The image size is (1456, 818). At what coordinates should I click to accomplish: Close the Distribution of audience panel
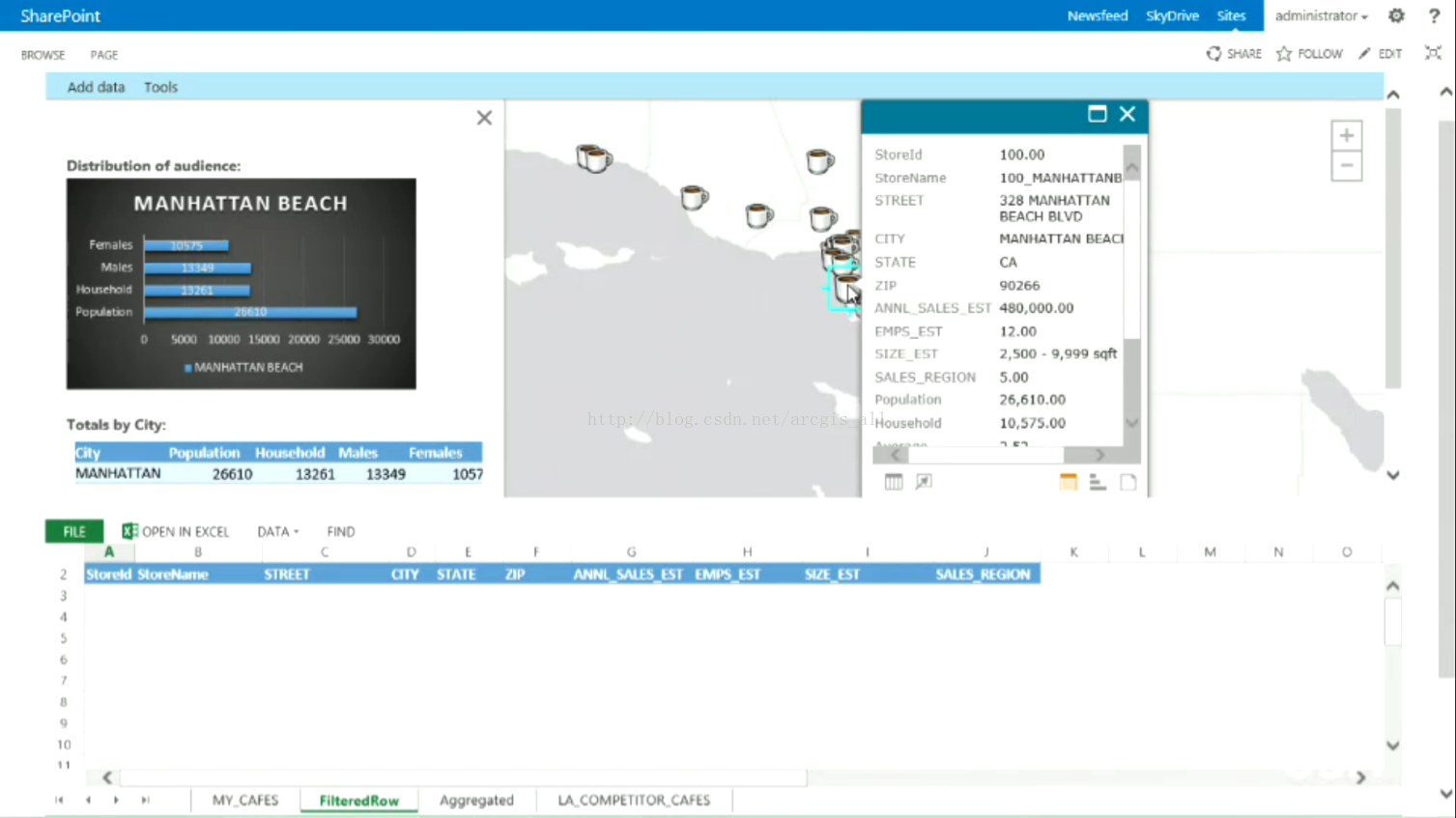tap(484, 118)
